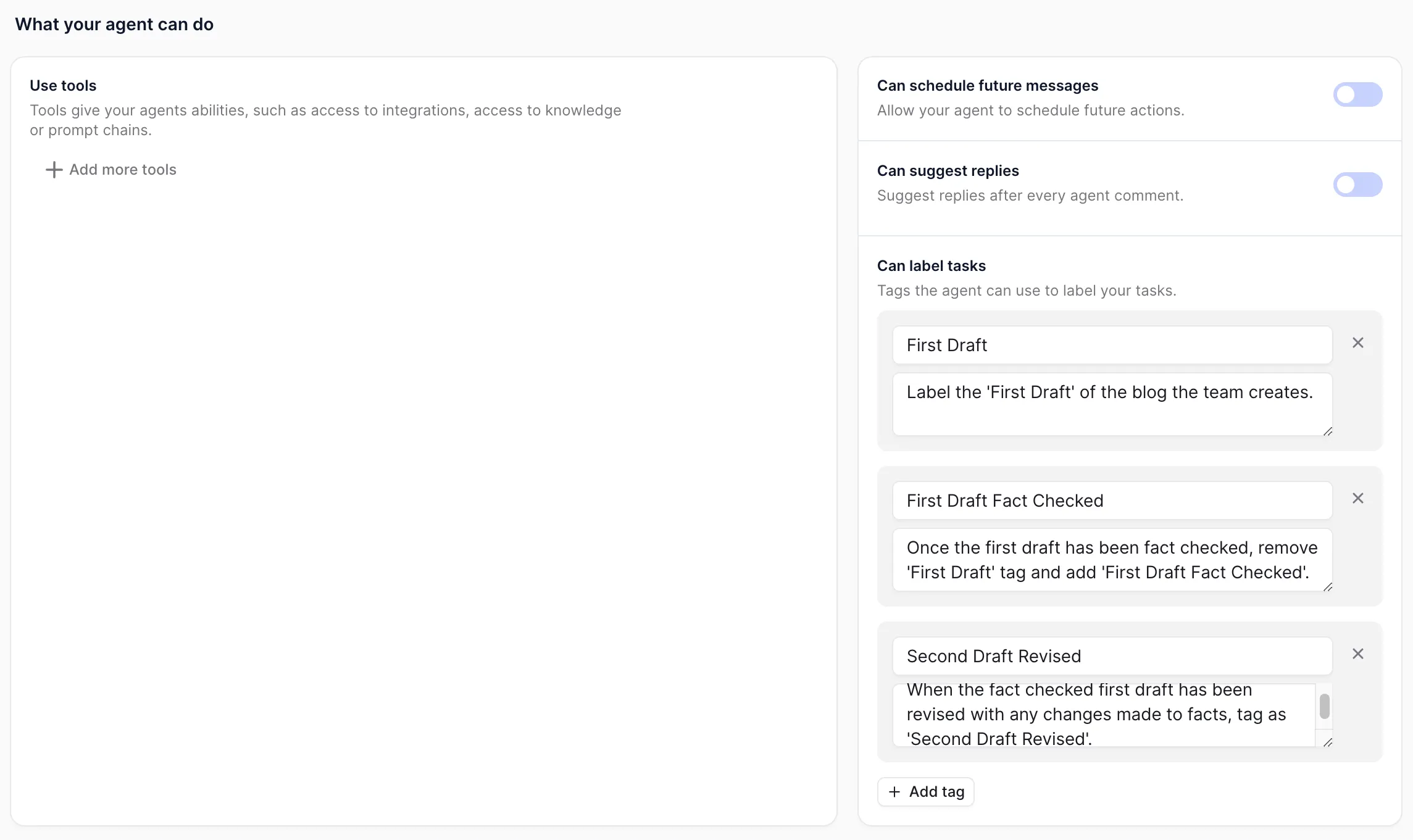Click the resize grip of Fact Checked description box

(x=1327, y=588)
